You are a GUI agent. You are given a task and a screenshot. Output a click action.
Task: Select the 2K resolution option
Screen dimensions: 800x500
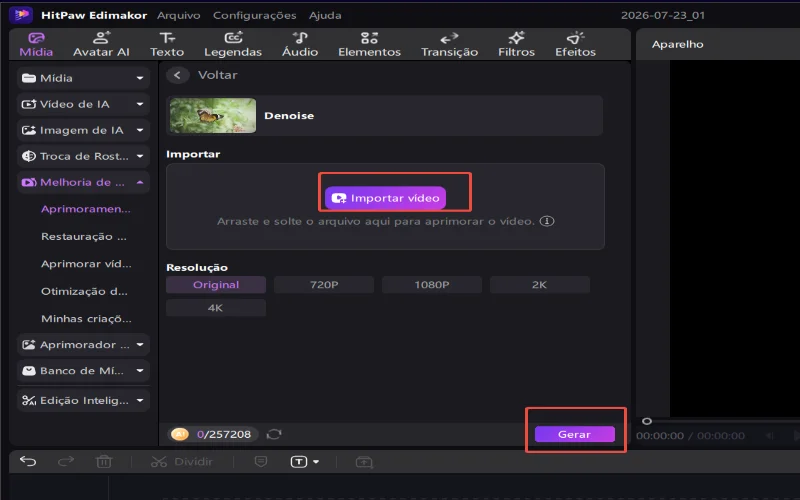(540, 285)
